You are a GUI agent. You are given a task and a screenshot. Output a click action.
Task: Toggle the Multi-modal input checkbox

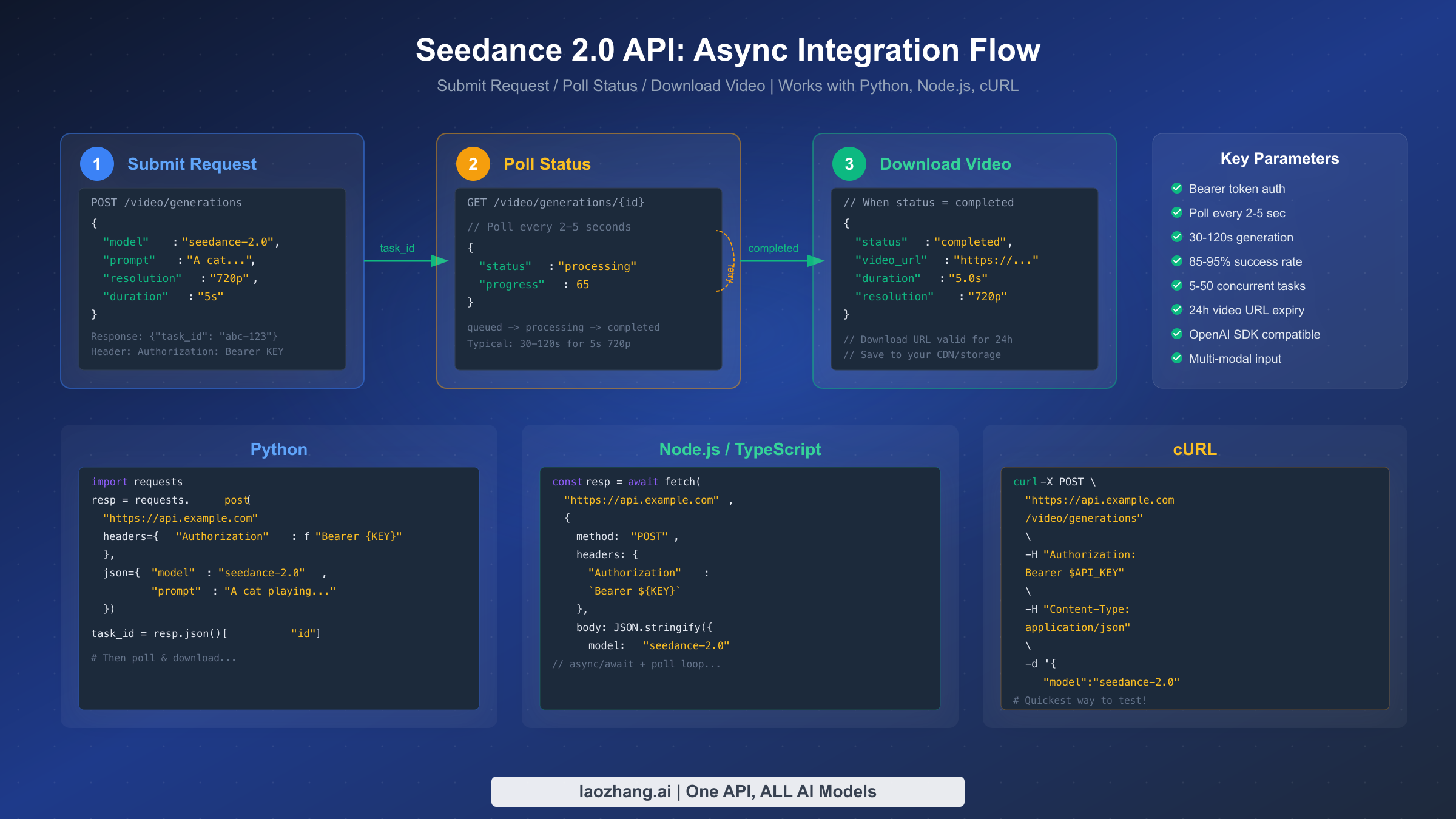click(1178, 359)
